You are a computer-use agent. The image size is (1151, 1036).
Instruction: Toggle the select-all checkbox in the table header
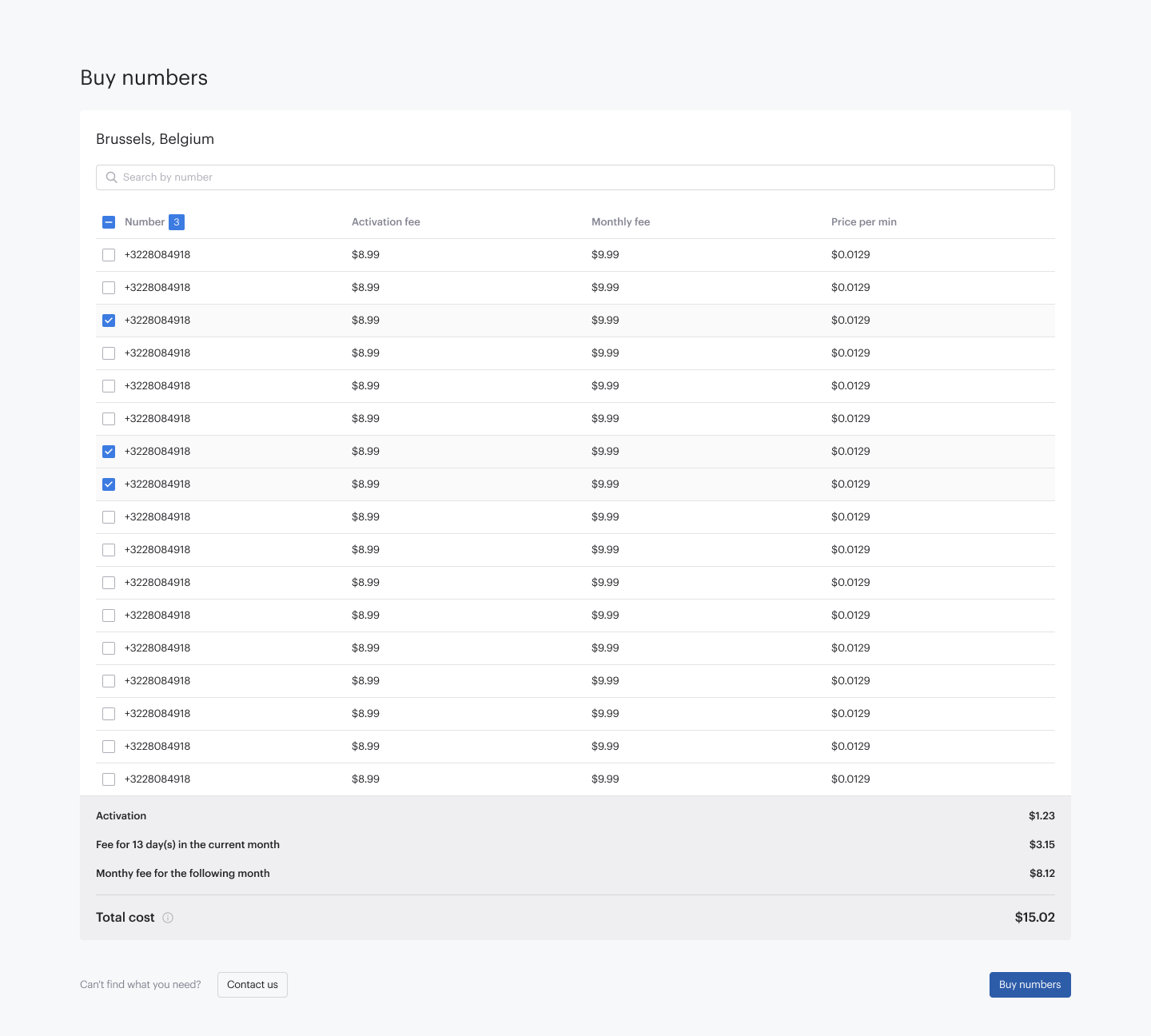pos(109,222)
